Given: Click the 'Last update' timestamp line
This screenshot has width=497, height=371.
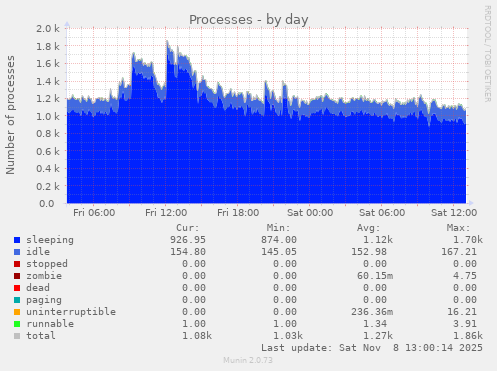Looking at the screenshot, I should point(372,348).
